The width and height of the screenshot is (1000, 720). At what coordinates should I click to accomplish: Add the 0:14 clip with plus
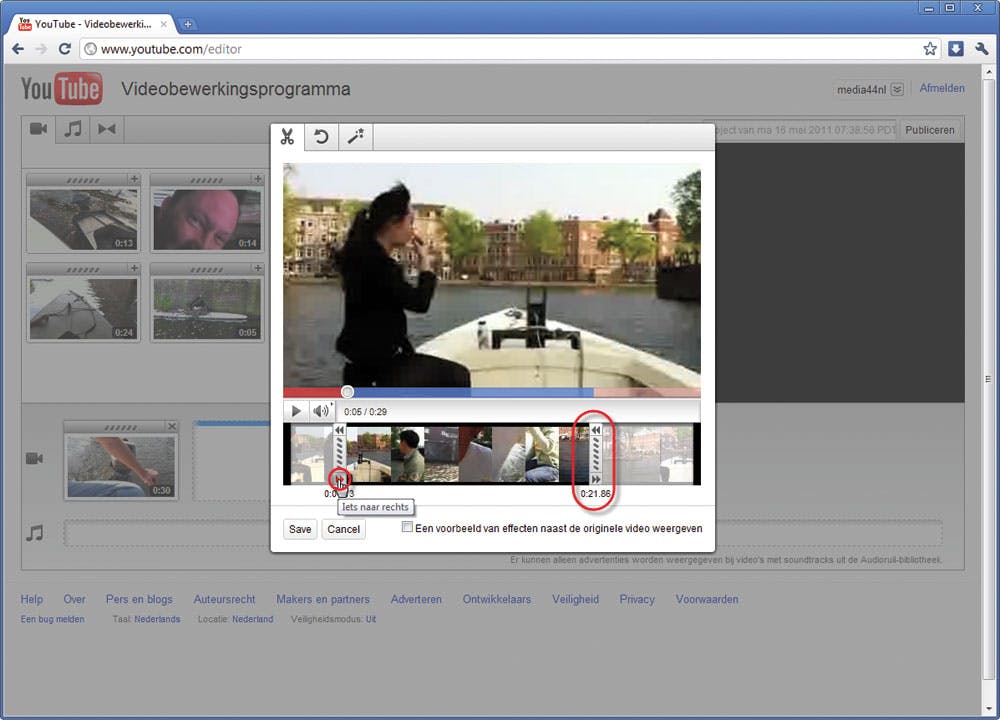(x=258, y=179)
